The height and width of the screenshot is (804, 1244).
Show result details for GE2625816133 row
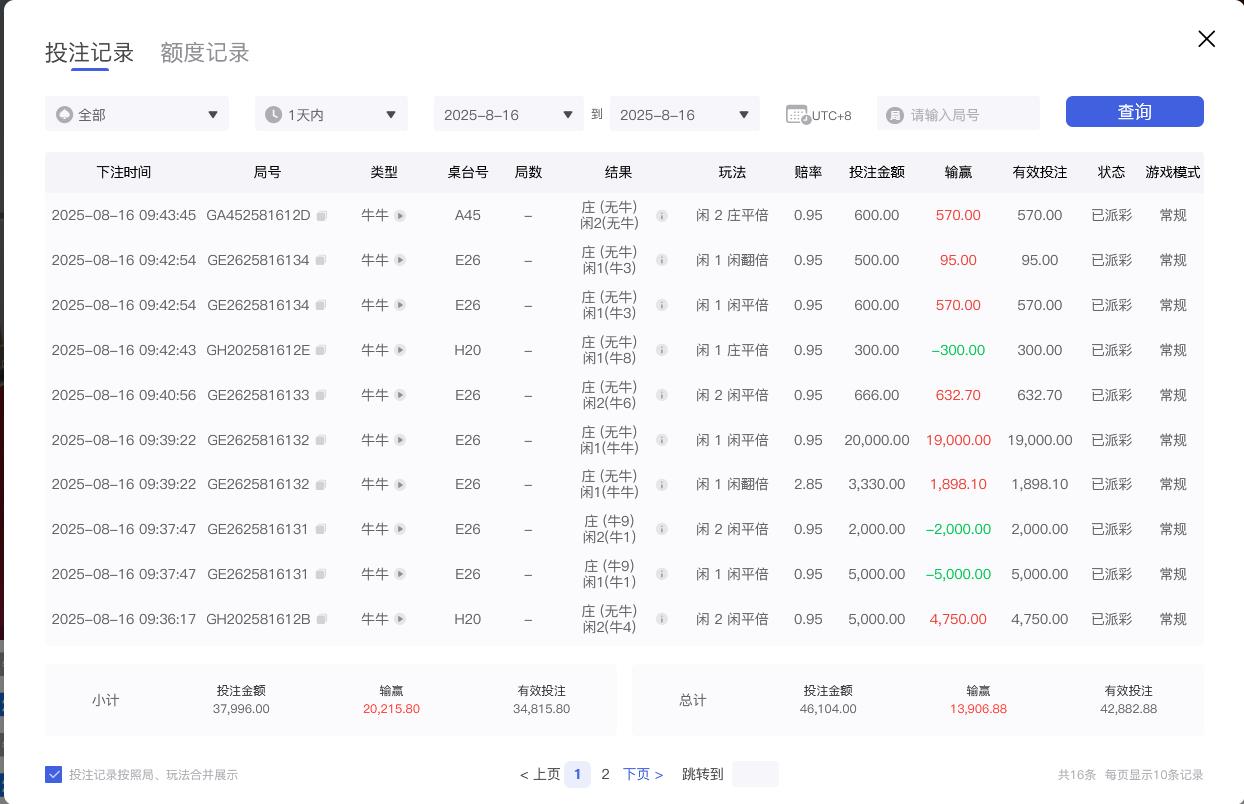[661, 395]
